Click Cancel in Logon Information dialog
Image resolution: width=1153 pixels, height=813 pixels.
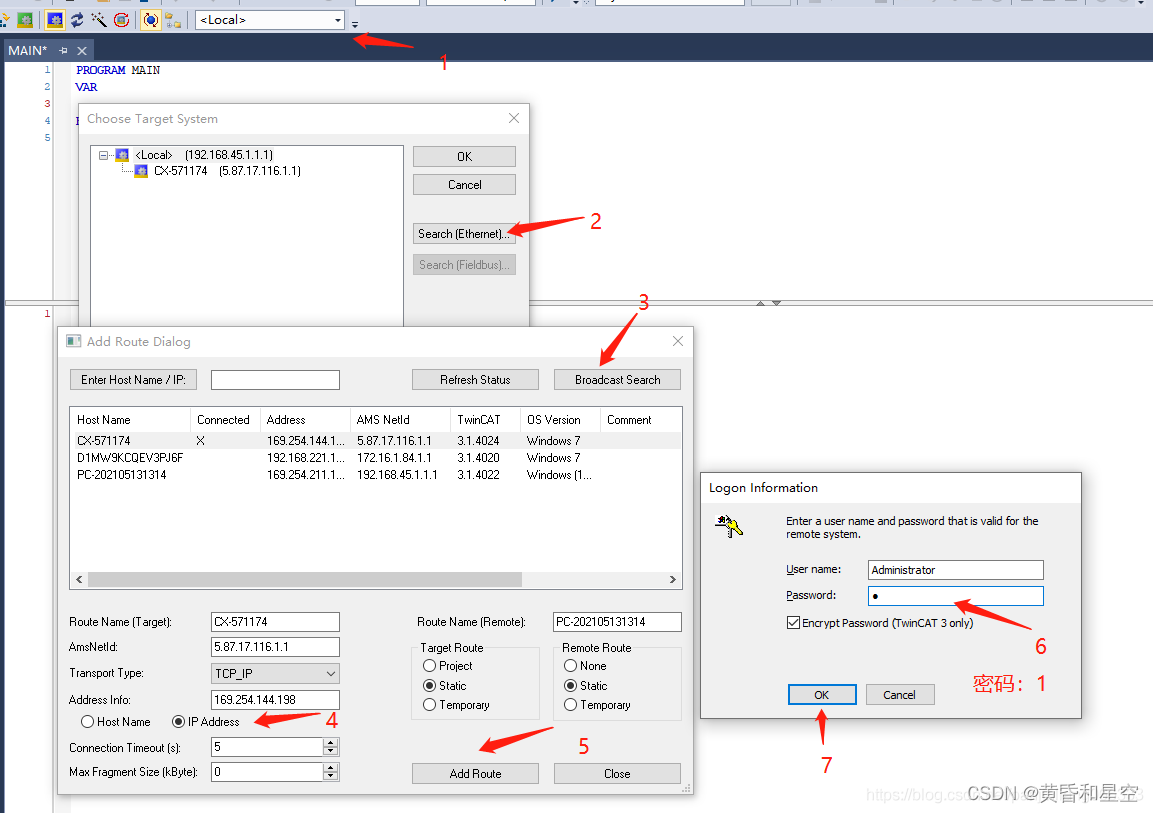(x=900, y=695)
